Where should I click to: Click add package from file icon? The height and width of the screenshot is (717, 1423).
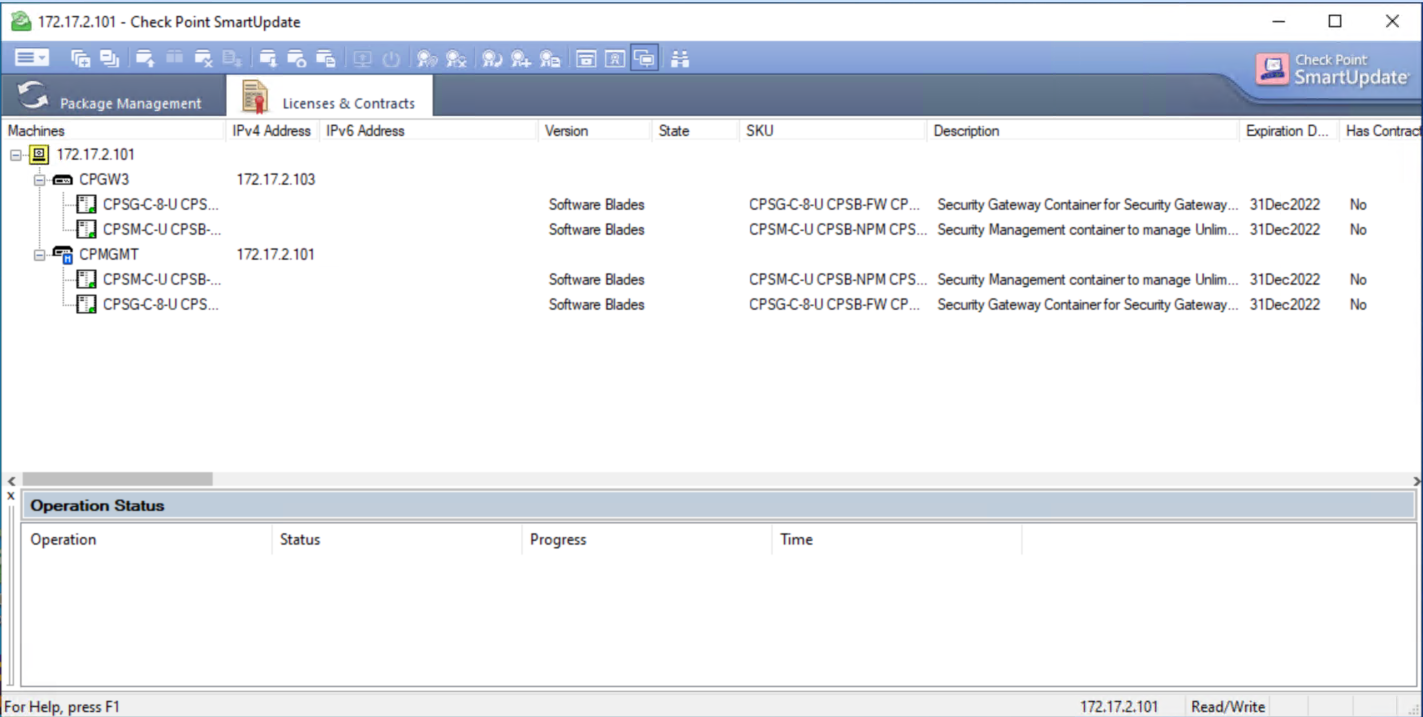coord(326,59)
